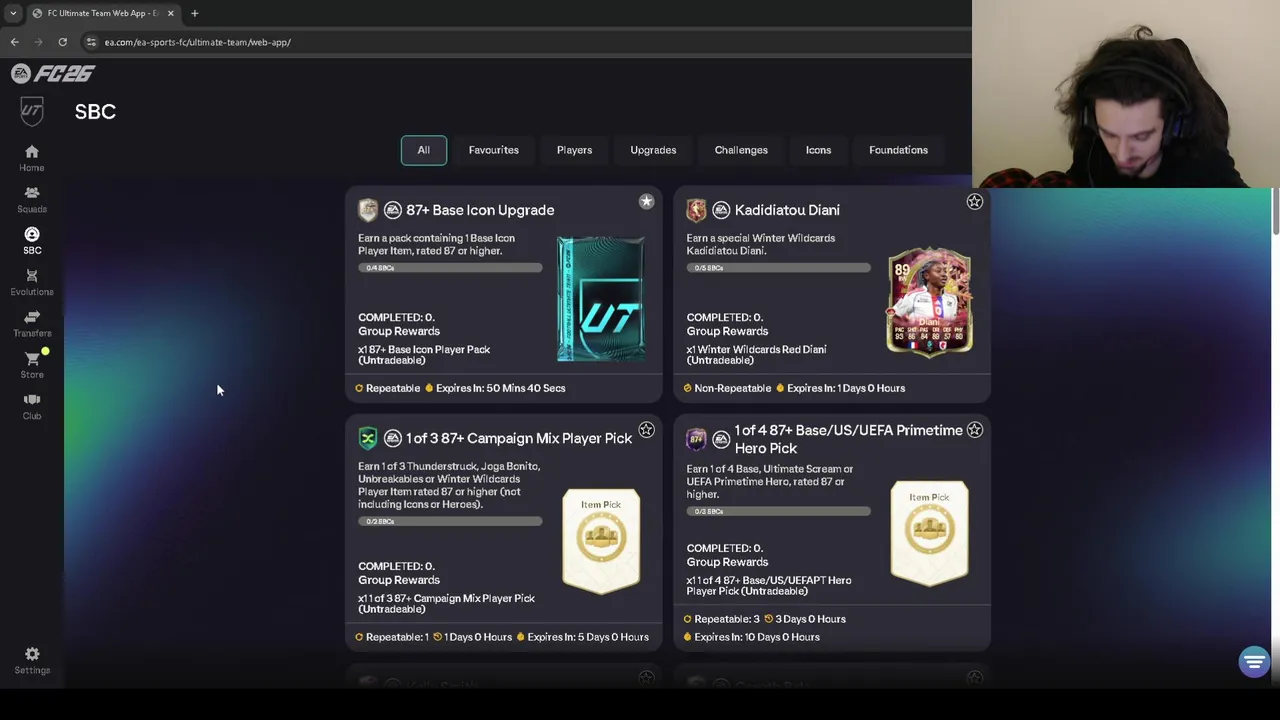The image size is (1280, 720).
Task: Favourite the Kadidiatou Diani SBC star
Action: click(974, 202)
